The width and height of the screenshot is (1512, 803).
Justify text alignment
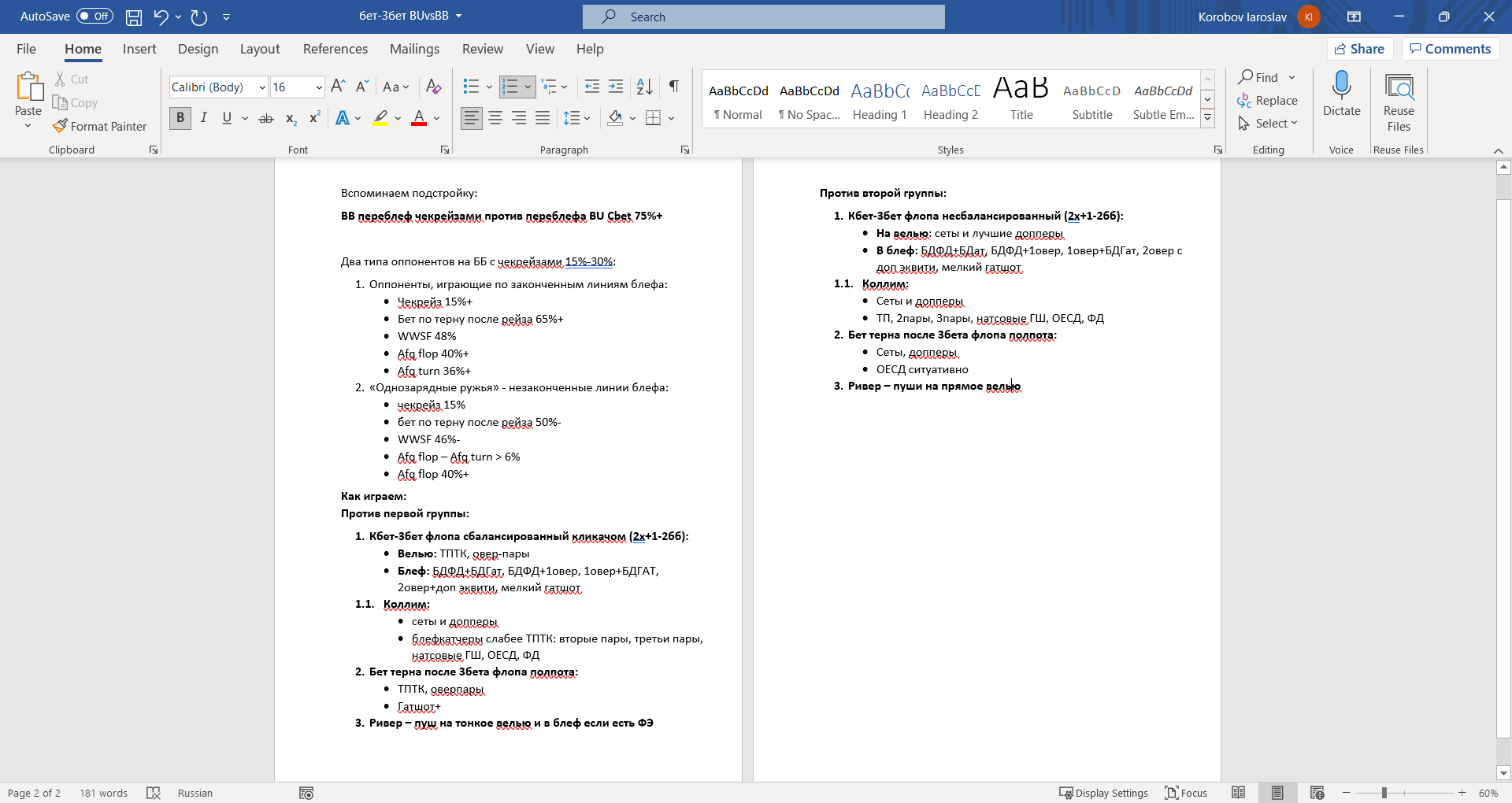[543, 118]
